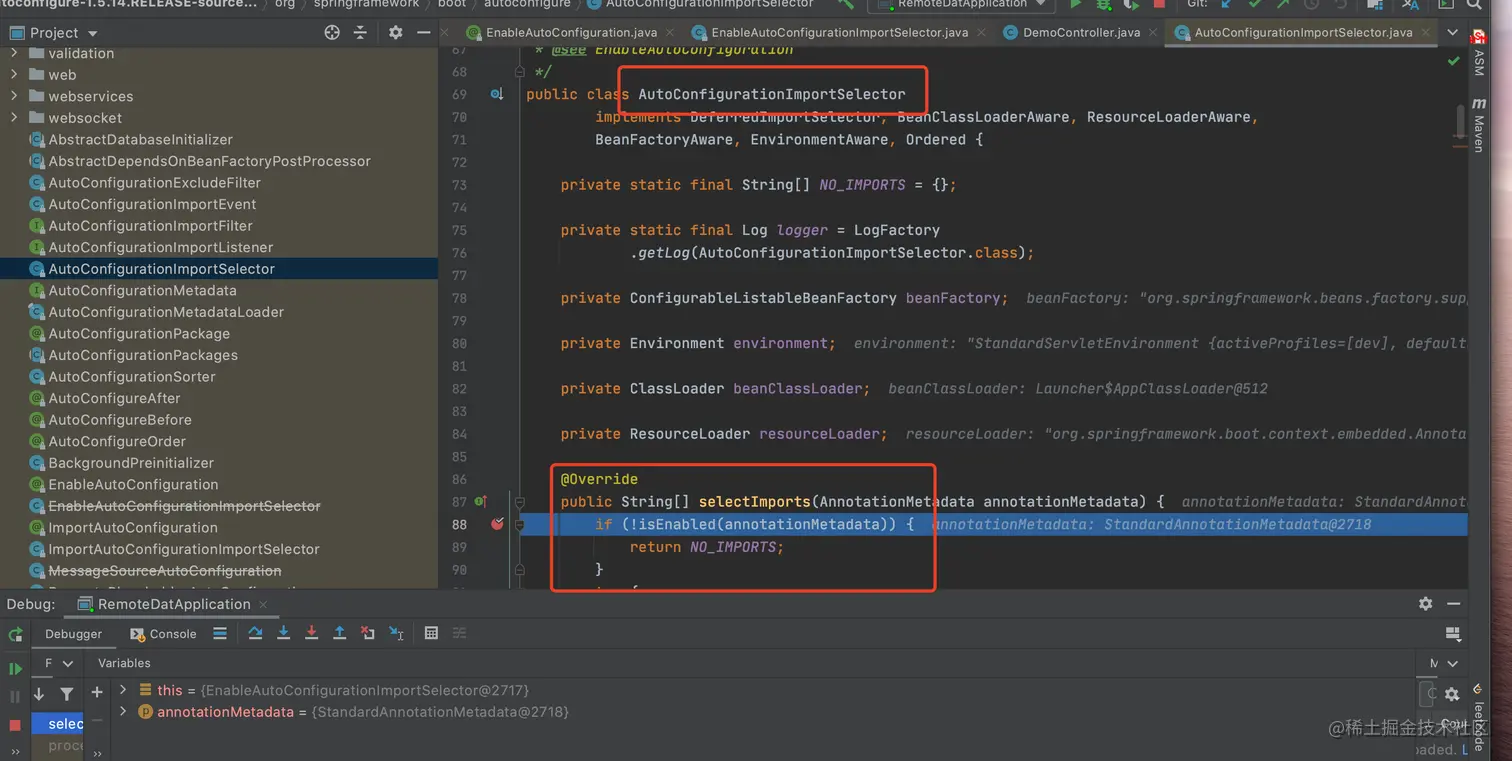Click the green Run icon in the top toolbar
1512x761 pixels.
1076,5
